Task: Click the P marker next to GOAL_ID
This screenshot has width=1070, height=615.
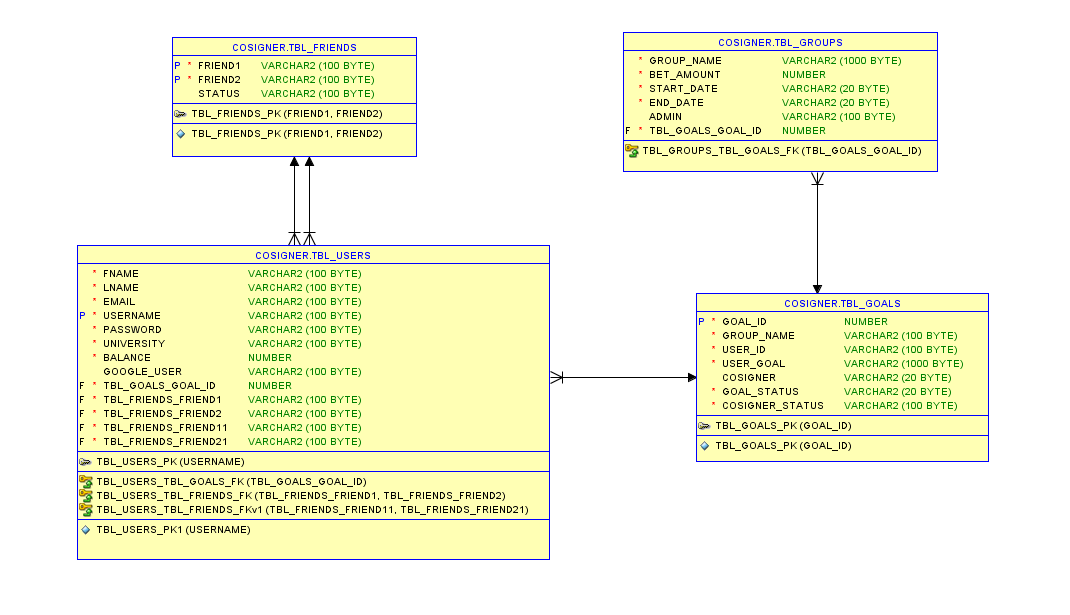Action: pyautogui.click(x=702, y=321)
